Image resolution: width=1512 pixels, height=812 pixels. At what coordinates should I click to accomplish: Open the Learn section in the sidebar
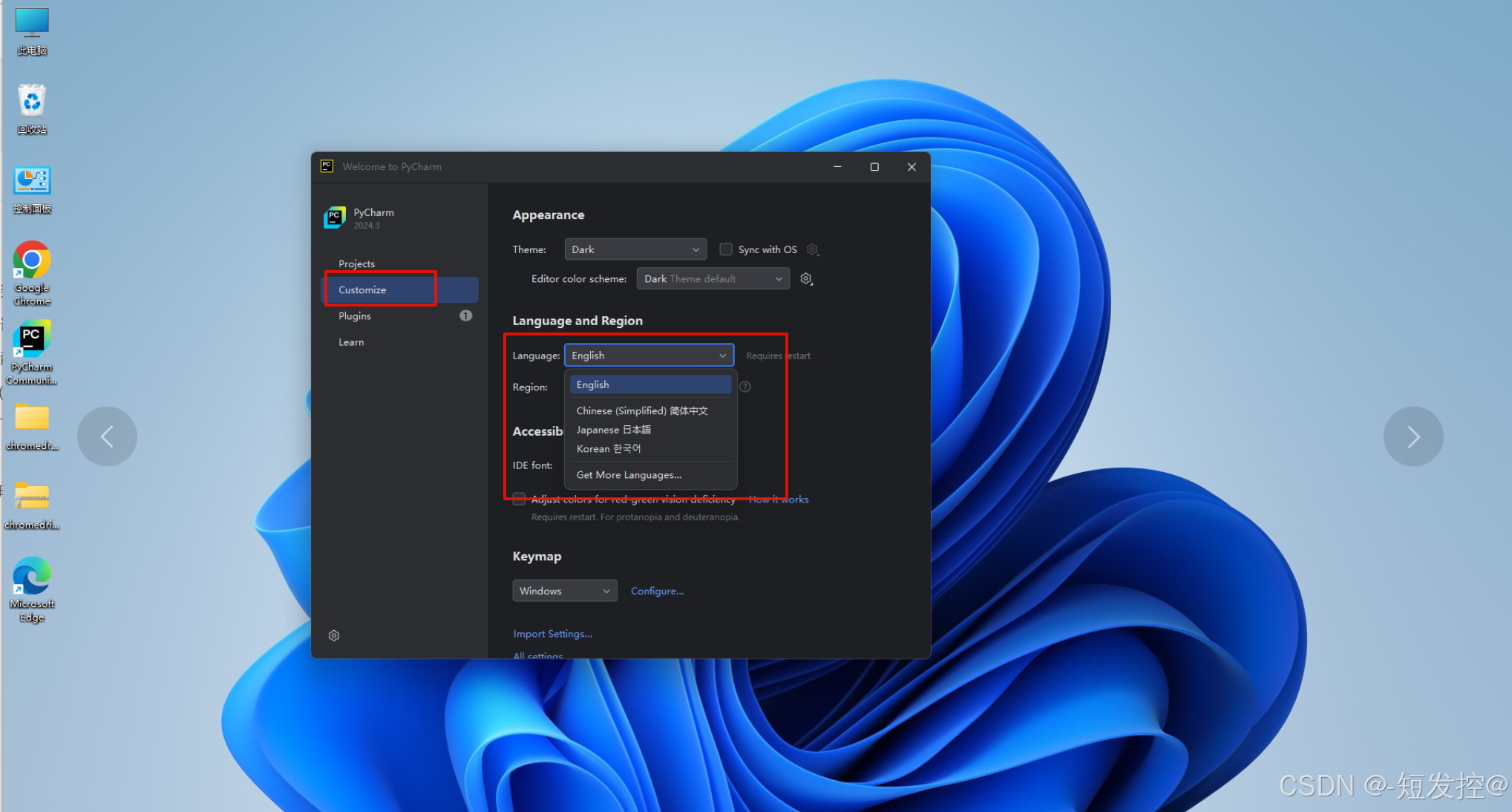click(x=350, y=341)
